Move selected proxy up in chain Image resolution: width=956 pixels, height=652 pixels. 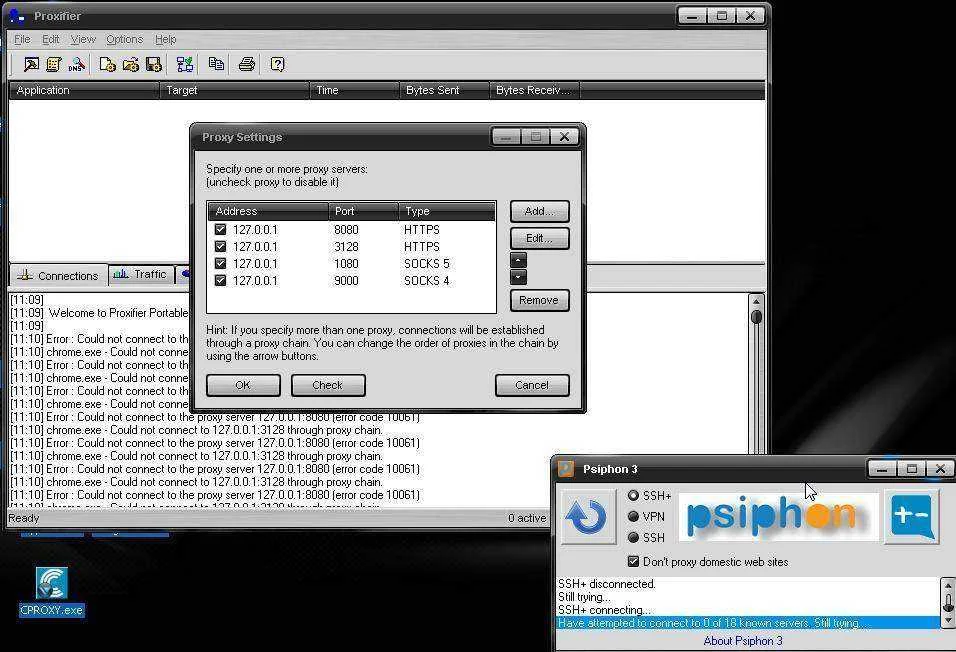(x=518, y=260)
